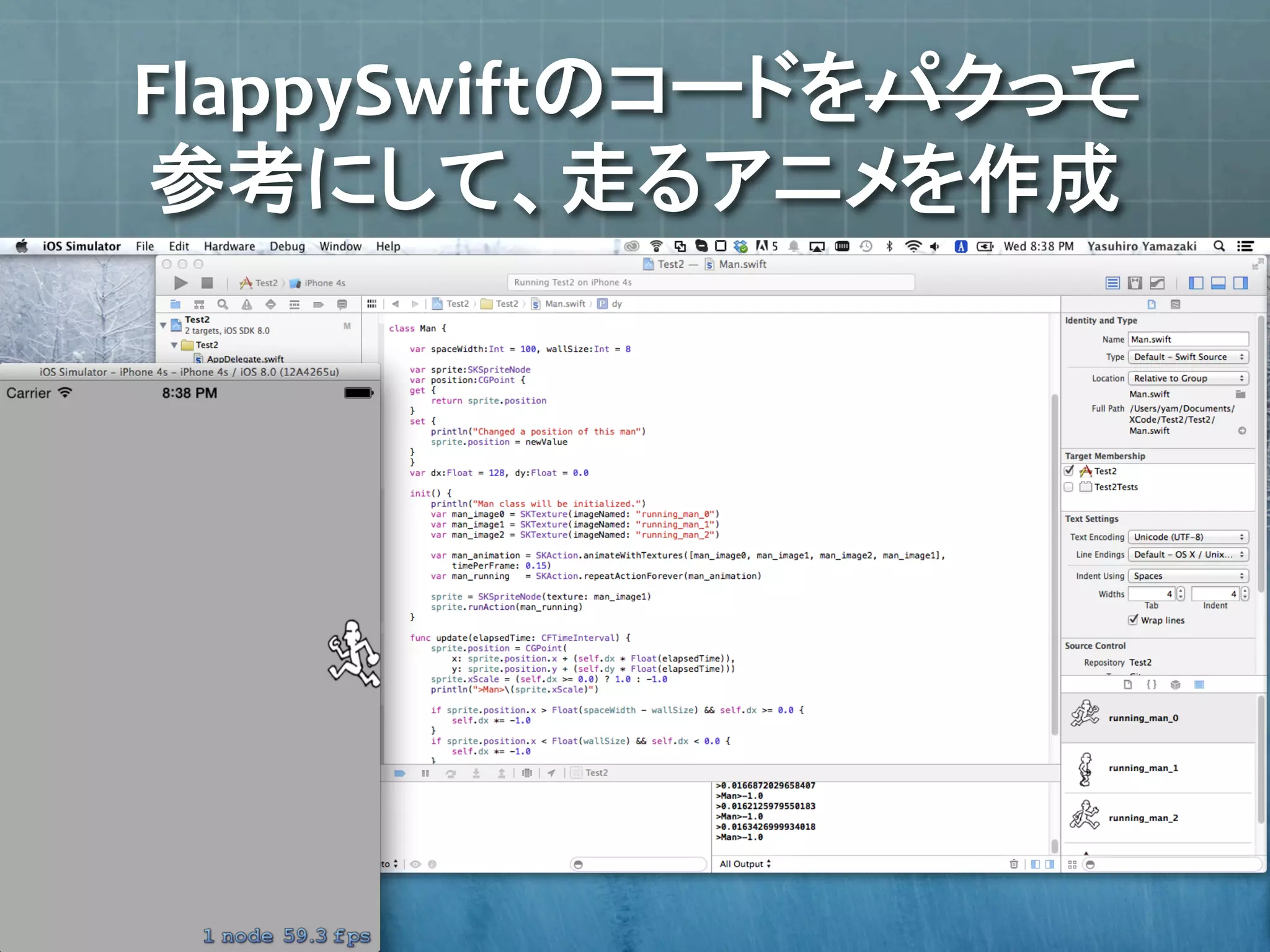The width and height of the screenshot is (1270, 952).
Task: Select the Version editor icon
Action: [x=1157, y=283]
